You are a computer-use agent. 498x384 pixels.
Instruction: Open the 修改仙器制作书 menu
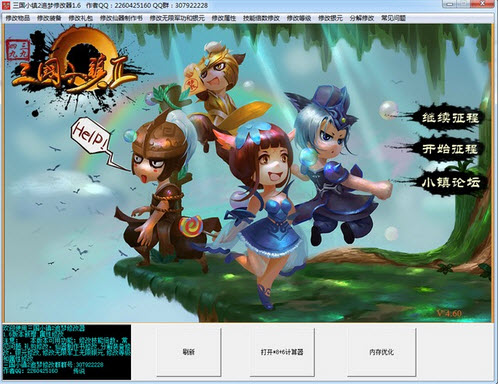121,18
